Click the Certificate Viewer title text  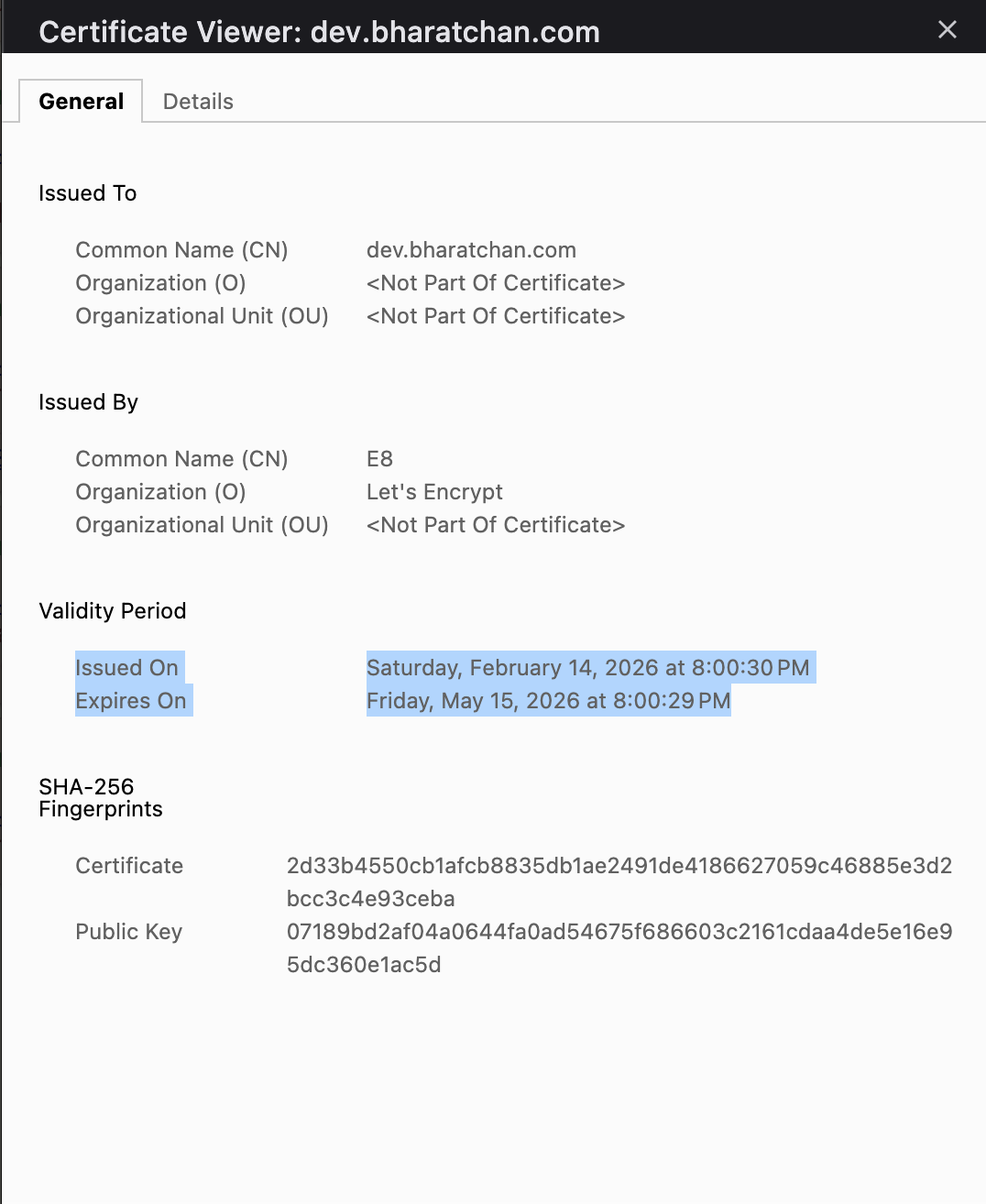[319, 32]
